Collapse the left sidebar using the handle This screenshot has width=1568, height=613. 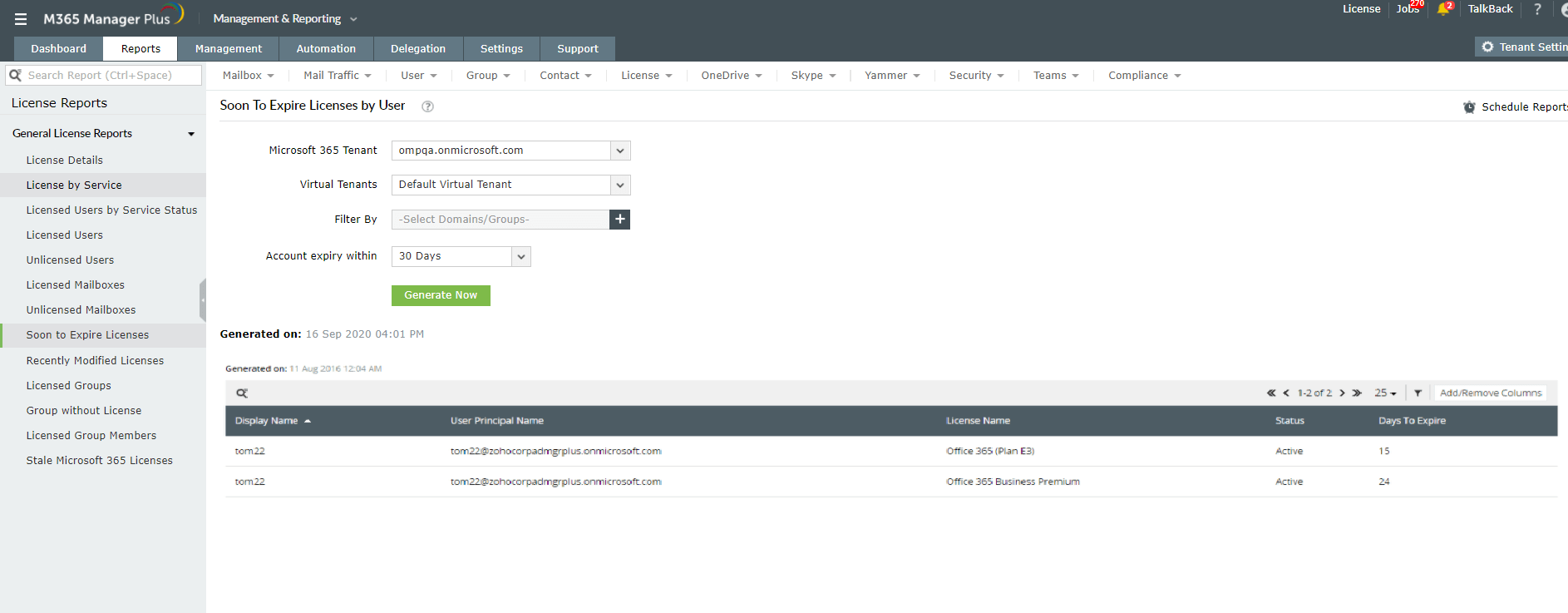click(202, 300)
